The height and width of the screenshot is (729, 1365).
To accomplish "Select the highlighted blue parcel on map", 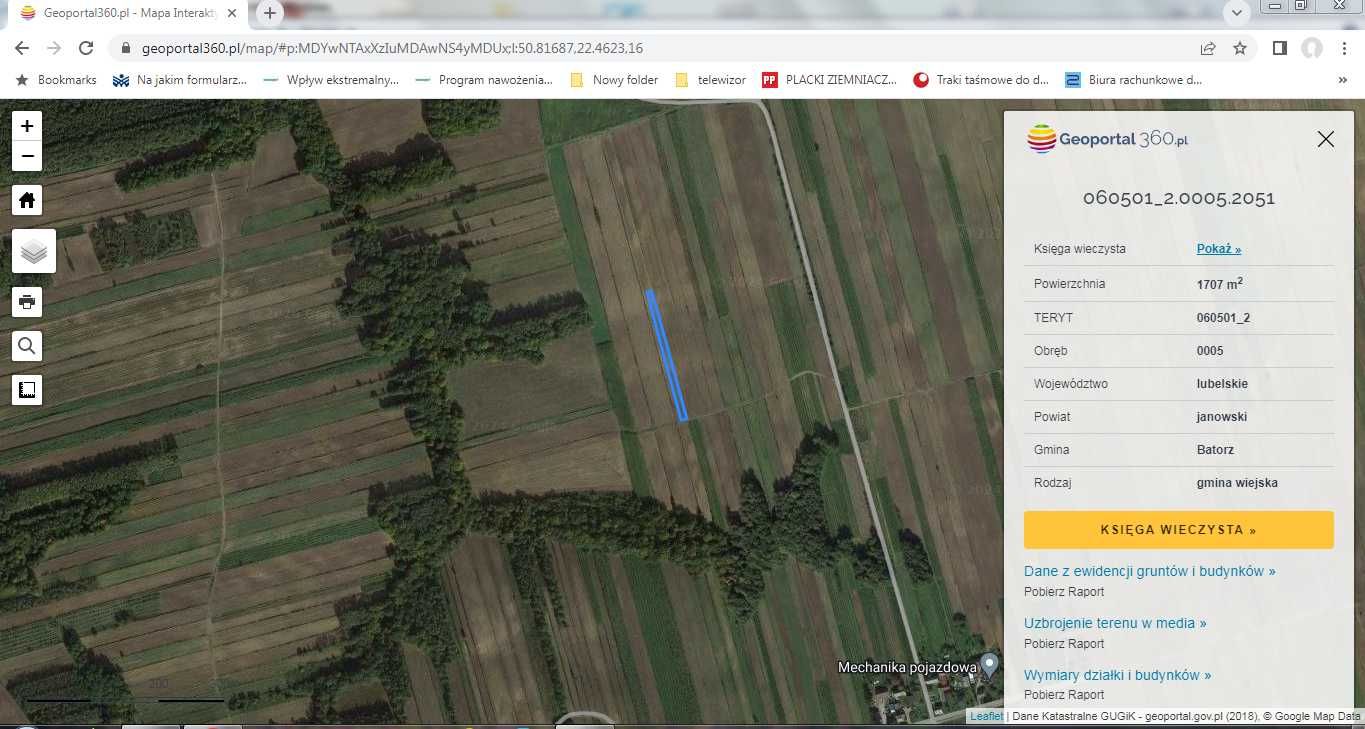I will (666, 355).
